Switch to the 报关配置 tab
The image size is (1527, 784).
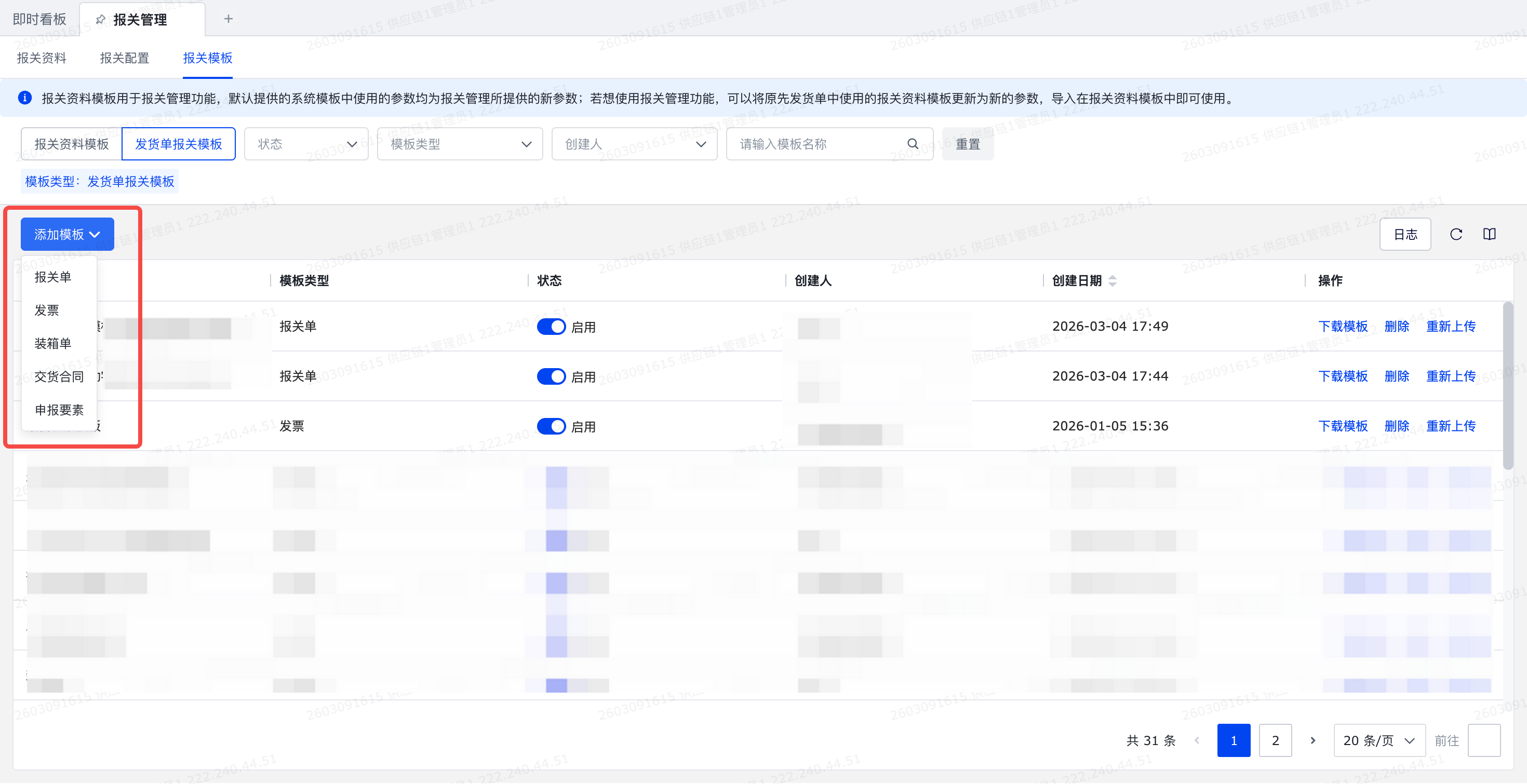coord(125,58)
